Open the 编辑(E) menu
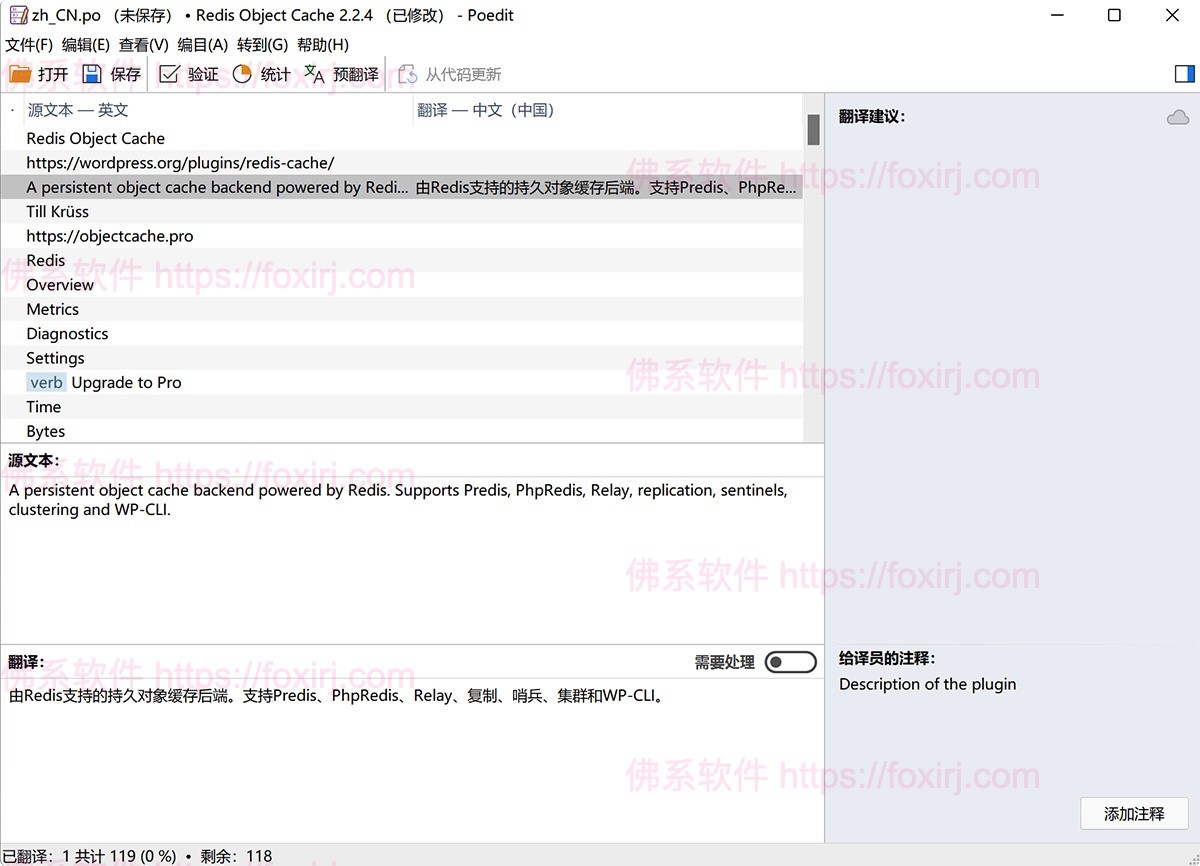The image size is (1200, 866). tap(85, 45)
